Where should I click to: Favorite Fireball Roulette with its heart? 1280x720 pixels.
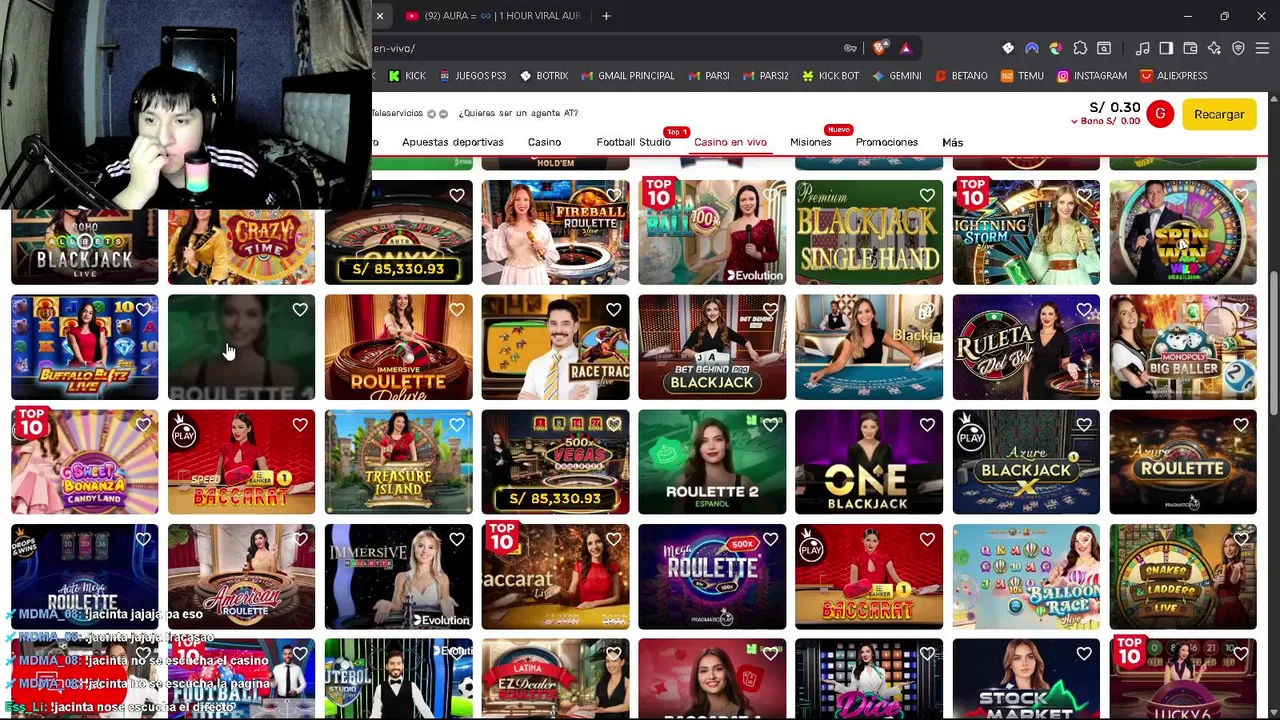[x=613, y=196]
